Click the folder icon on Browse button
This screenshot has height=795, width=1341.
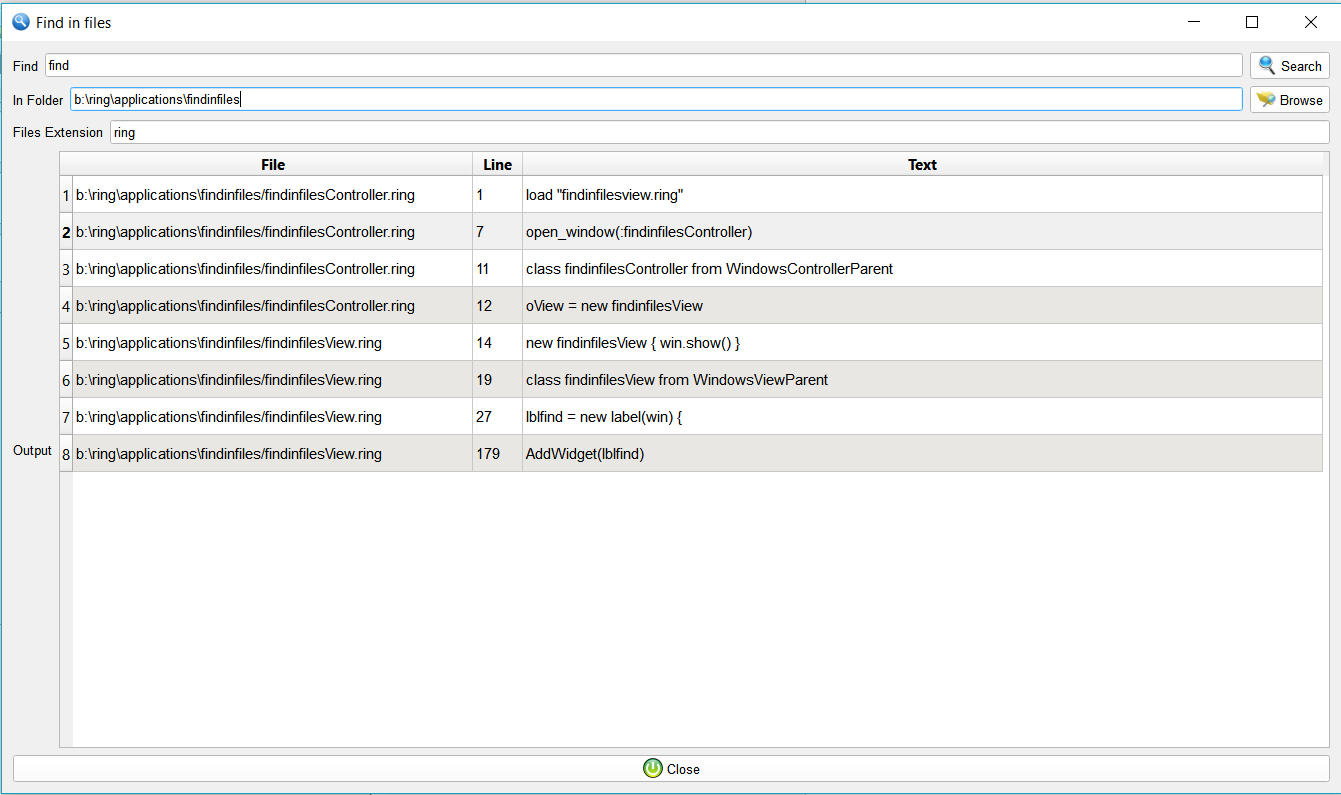click(x=1266, y=100)
